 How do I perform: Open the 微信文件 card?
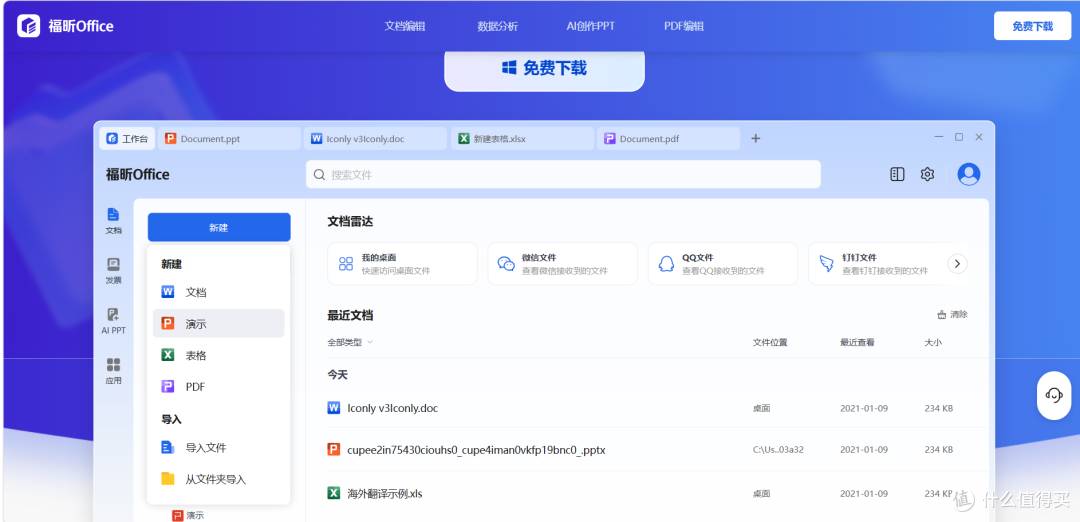pos(563,264)
